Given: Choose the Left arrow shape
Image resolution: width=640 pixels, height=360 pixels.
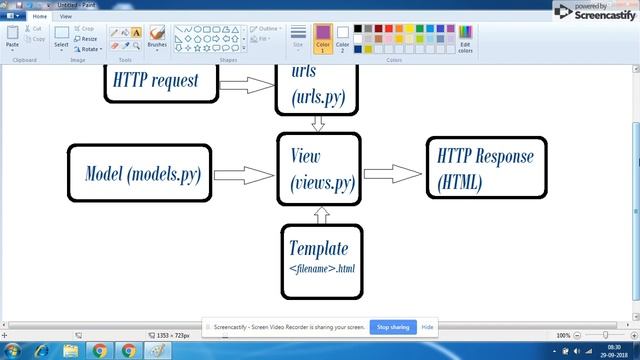Looking at the screenshot, I should [226, 39].
